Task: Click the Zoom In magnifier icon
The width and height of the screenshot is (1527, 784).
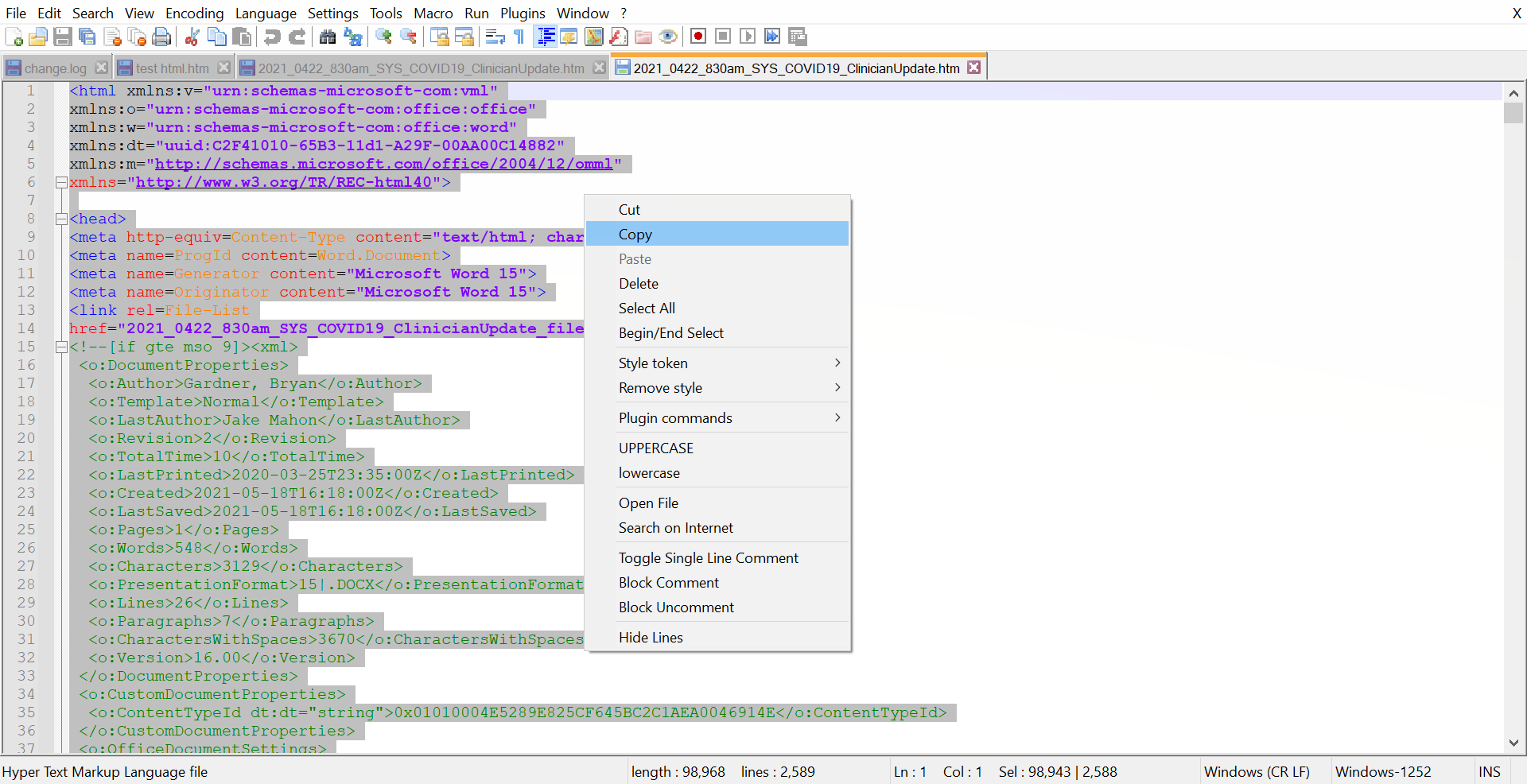Action: click(383, 37)
